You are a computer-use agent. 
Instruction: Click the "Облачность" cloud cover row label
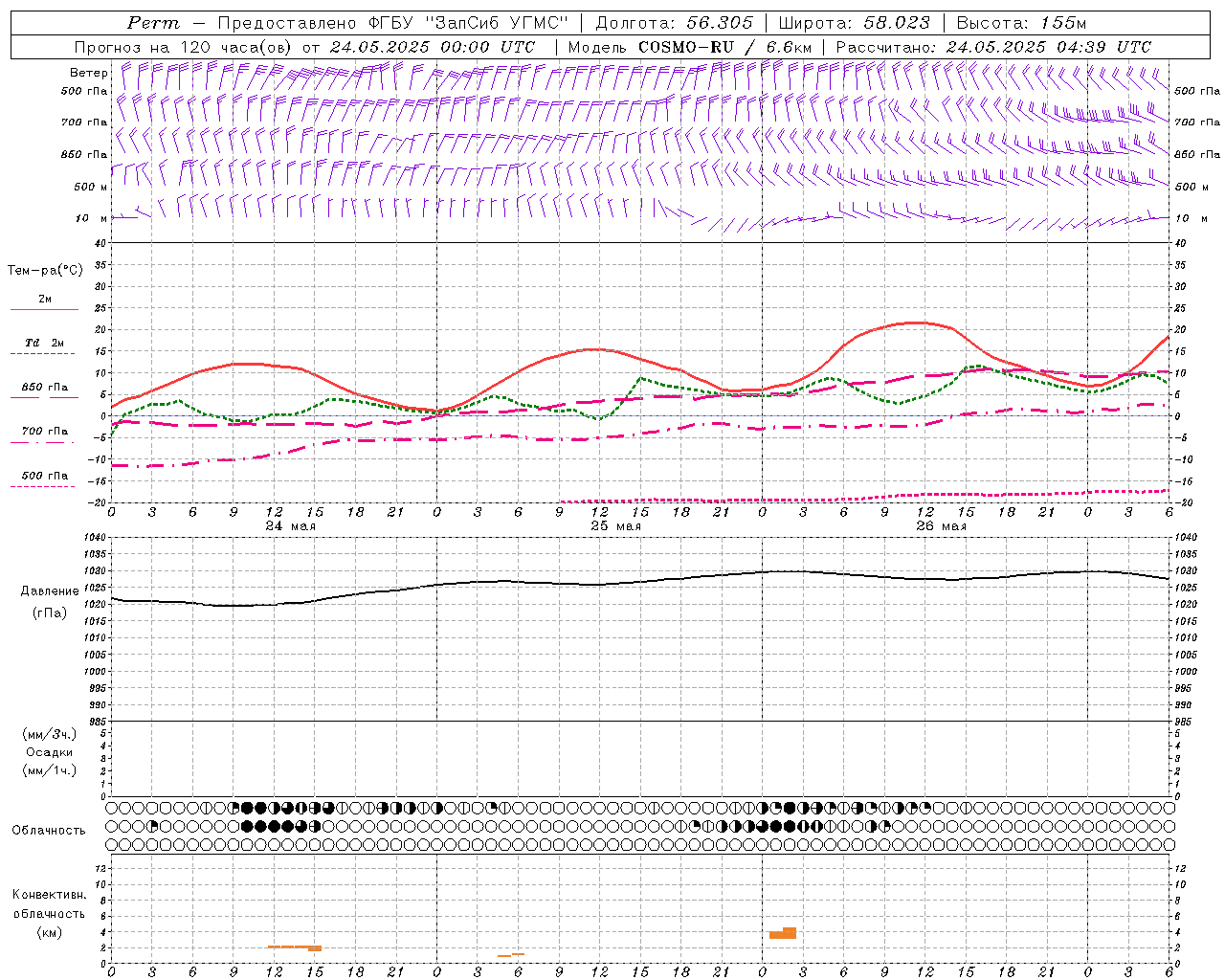tap(49, 830)
